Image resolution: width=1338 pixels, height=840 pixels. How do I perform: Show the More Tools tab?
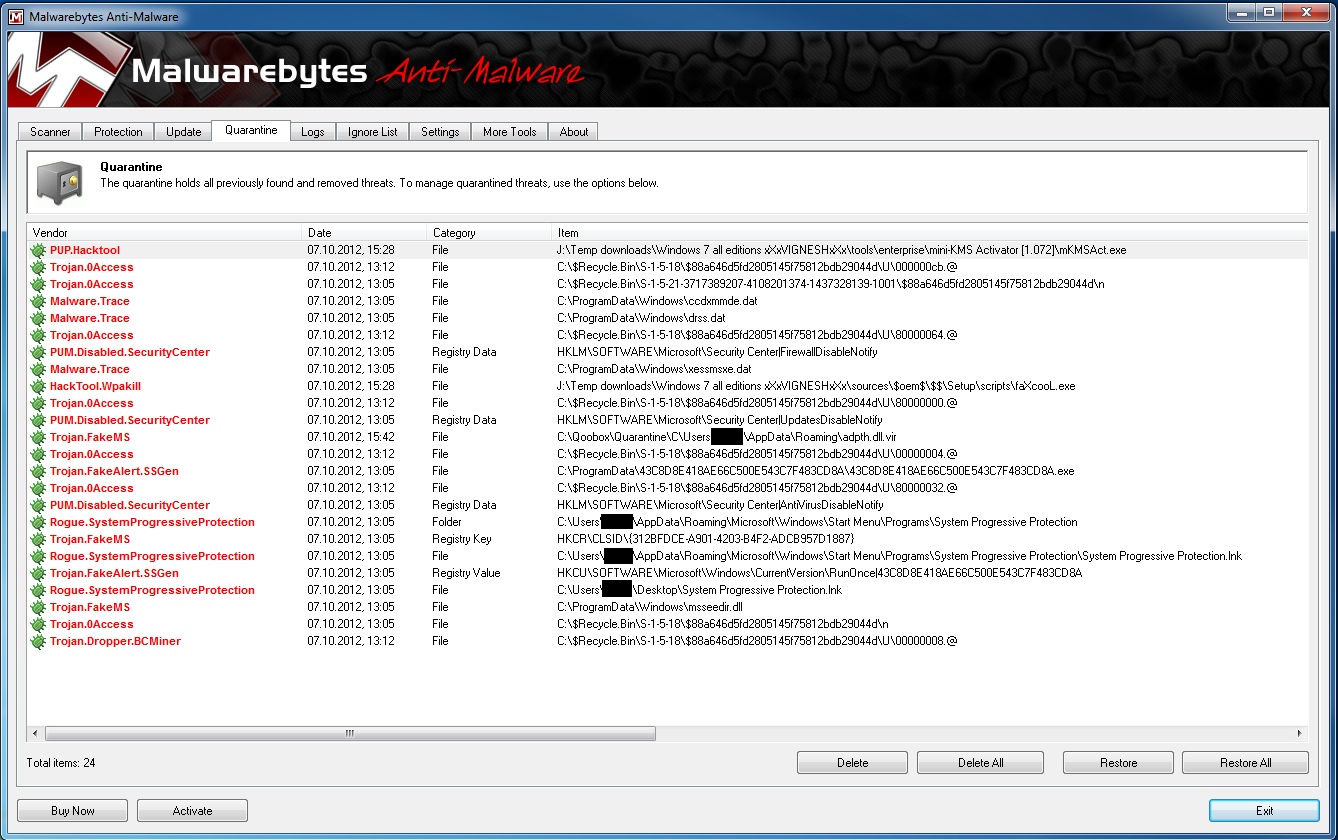pos(509,132)
